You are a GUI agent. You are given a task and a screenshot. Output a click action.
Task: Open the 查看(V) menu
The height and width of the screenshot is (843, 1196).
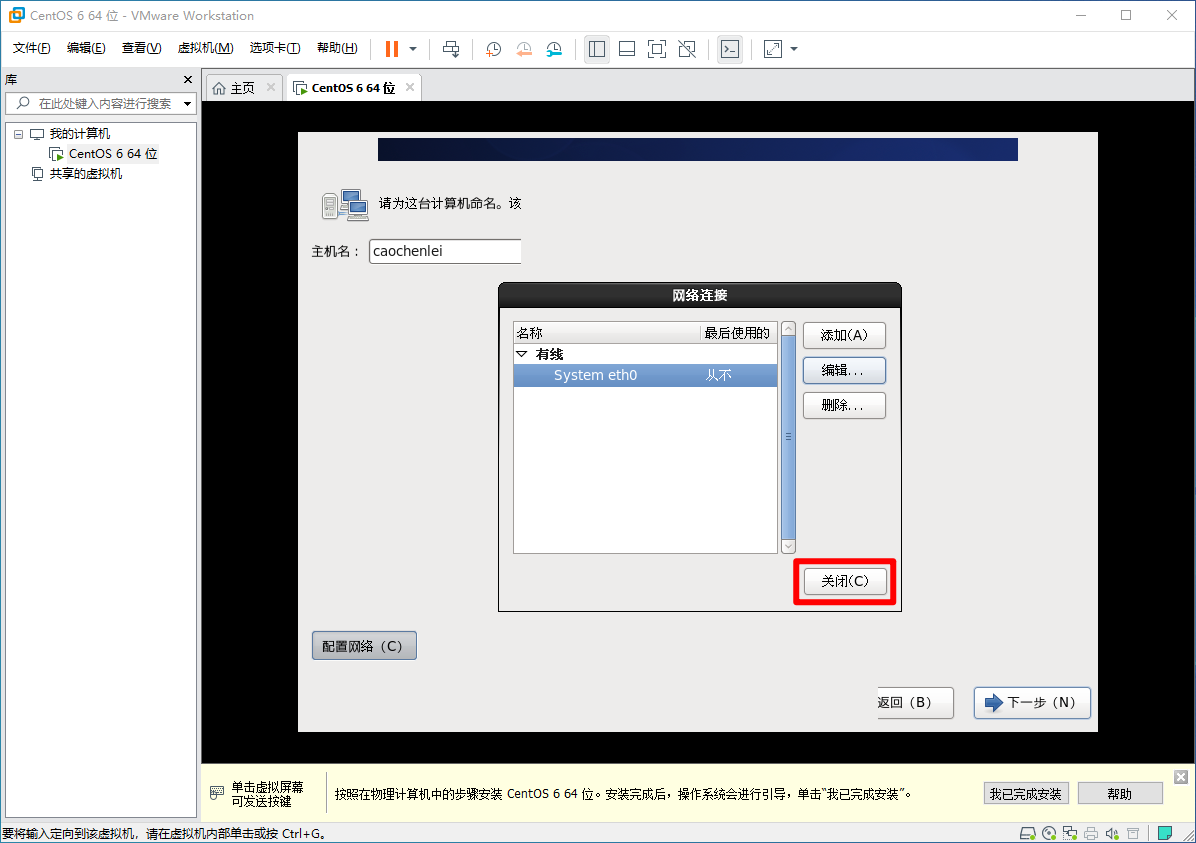point(141,48)
